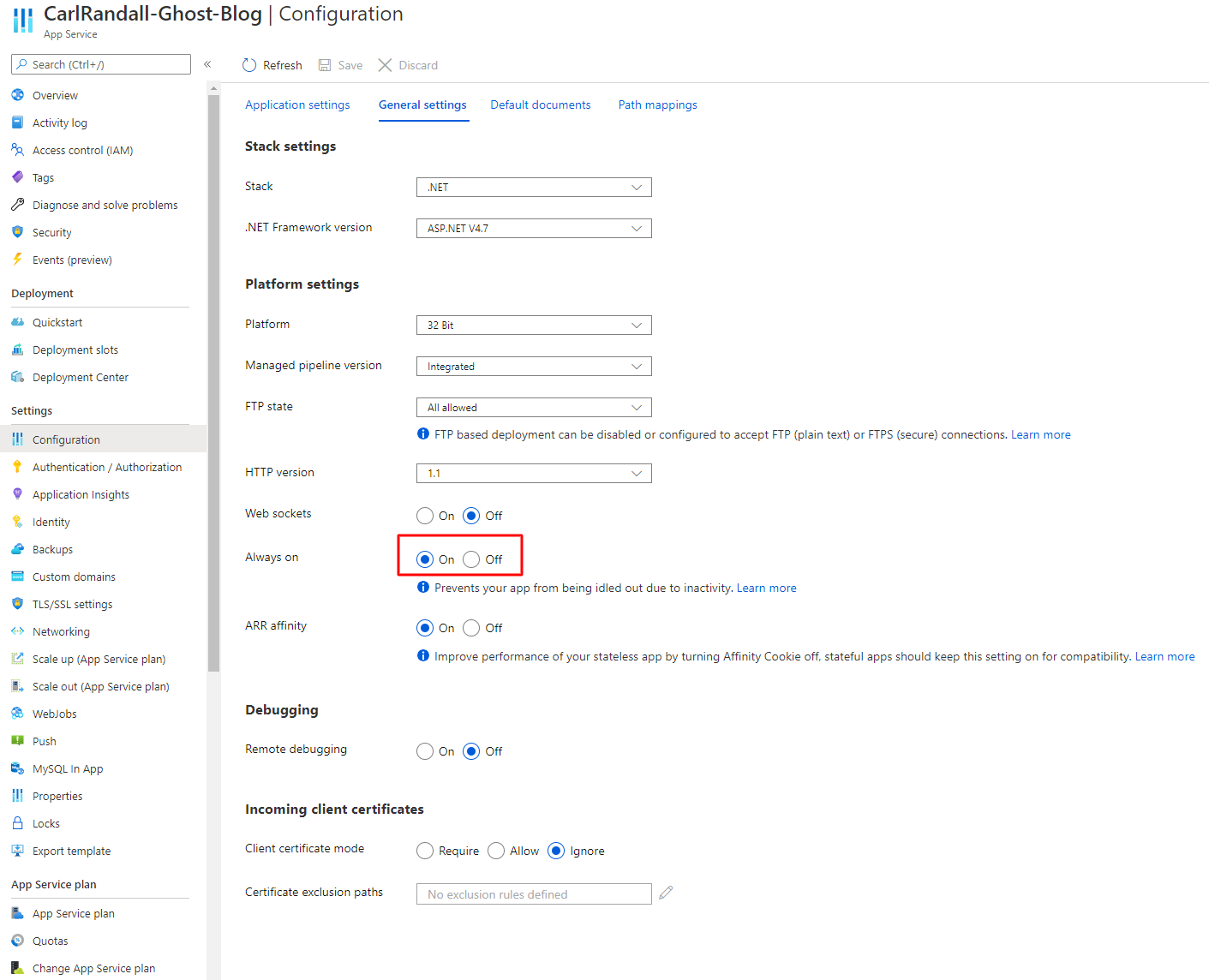Click the Networking arrows icon

tap(17, 631)
